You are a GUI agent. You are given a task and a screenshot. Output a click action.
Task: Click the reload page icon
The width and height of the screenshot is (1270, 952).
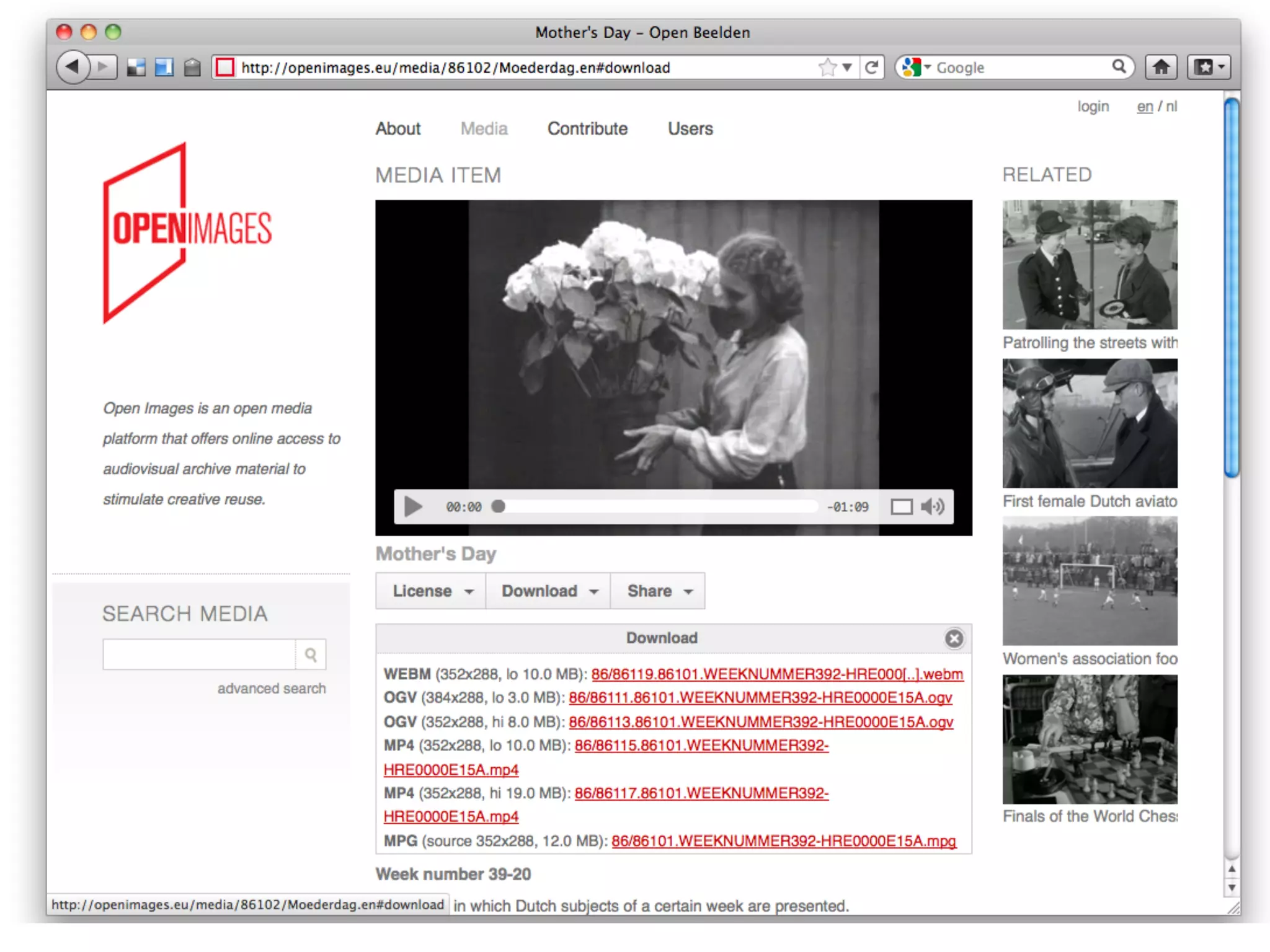(872, 67)
